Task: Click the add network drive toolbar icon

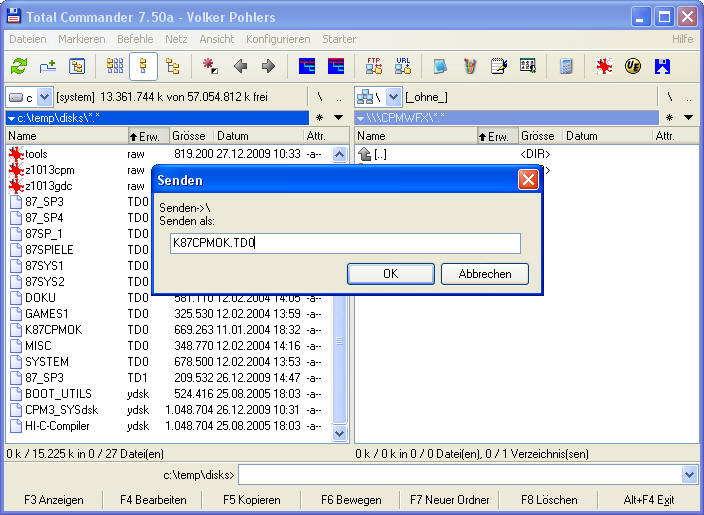Action: point(48,66)
